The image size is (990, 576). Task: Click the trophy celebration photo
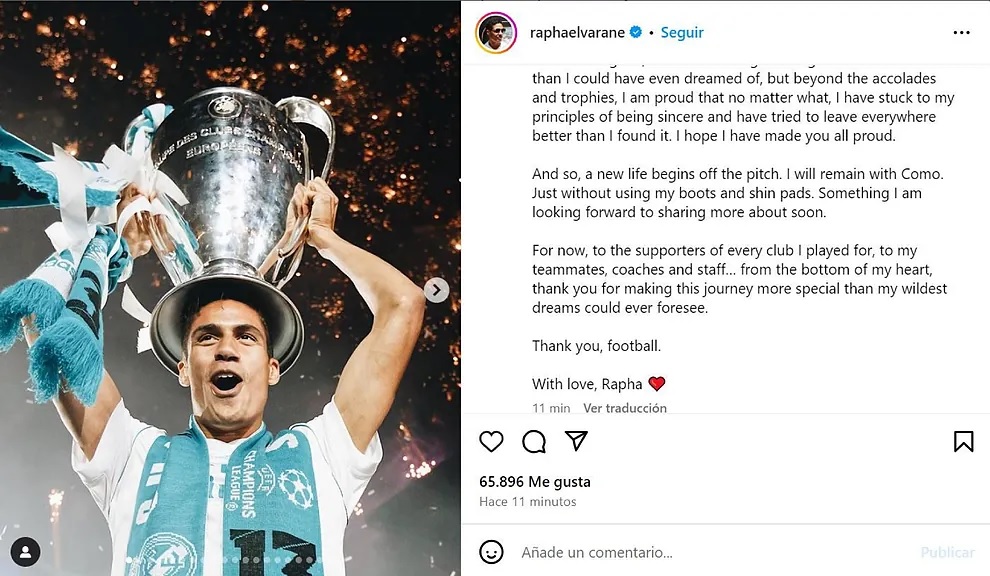pyautogui.click(x=230, y=250)
